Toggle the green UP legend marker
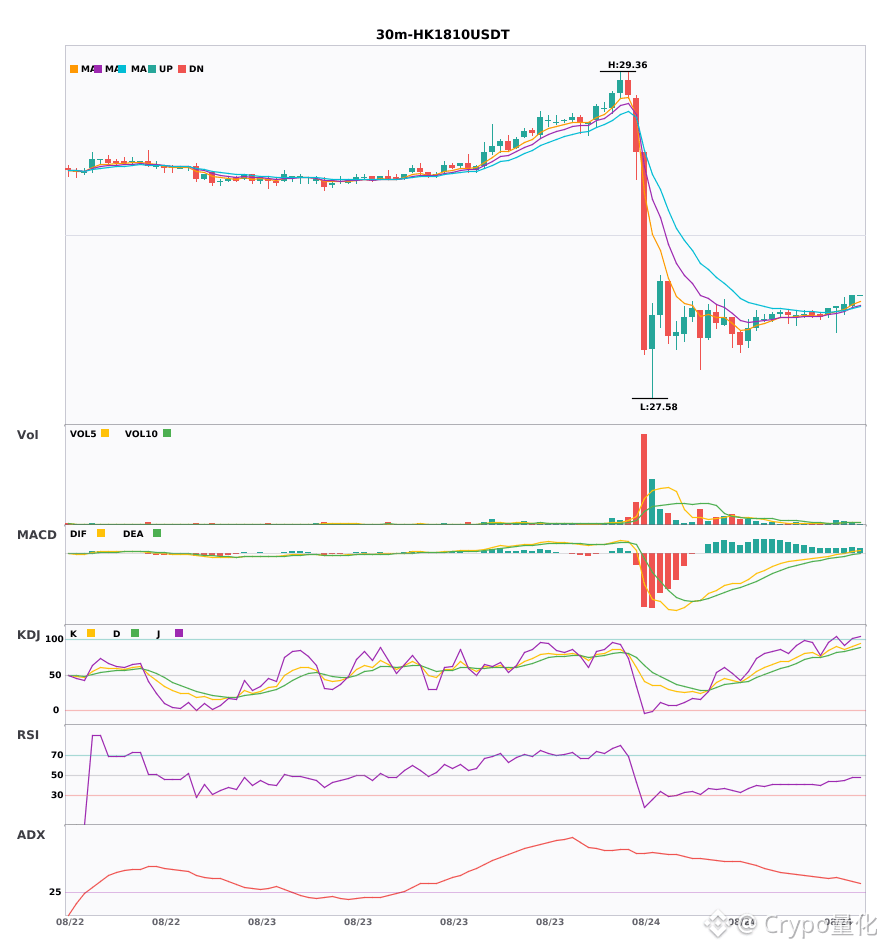The image size is (885, 950). point(152,69)
